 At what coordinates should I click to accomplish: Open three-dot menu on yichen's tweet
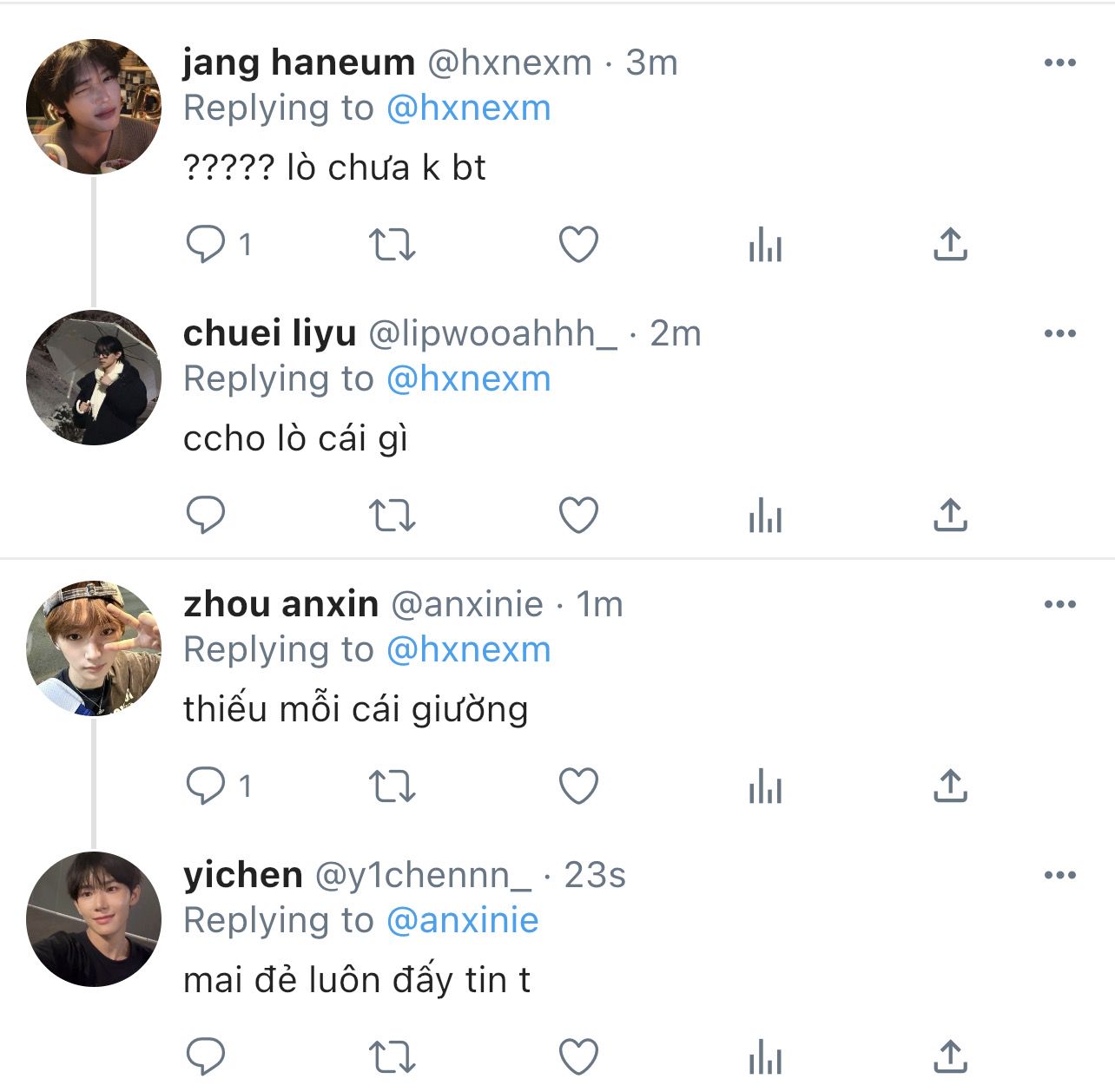tap(1059, 875)
